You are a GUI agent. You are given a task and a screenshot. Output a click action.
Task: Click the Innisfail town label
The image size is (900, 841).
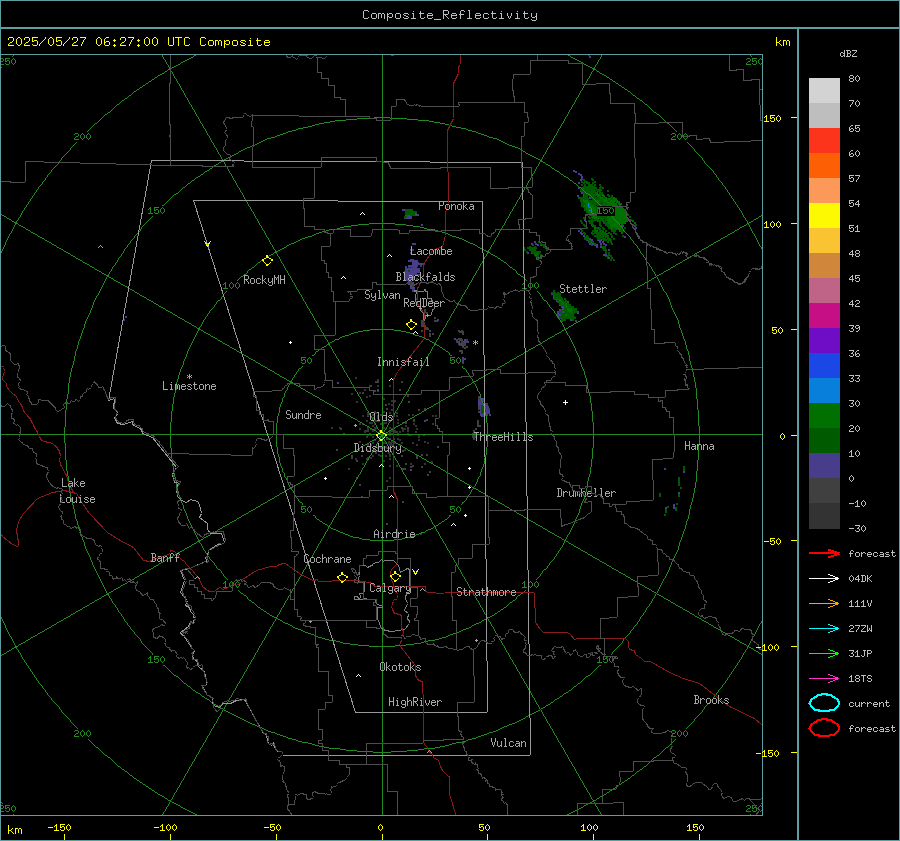403,362
